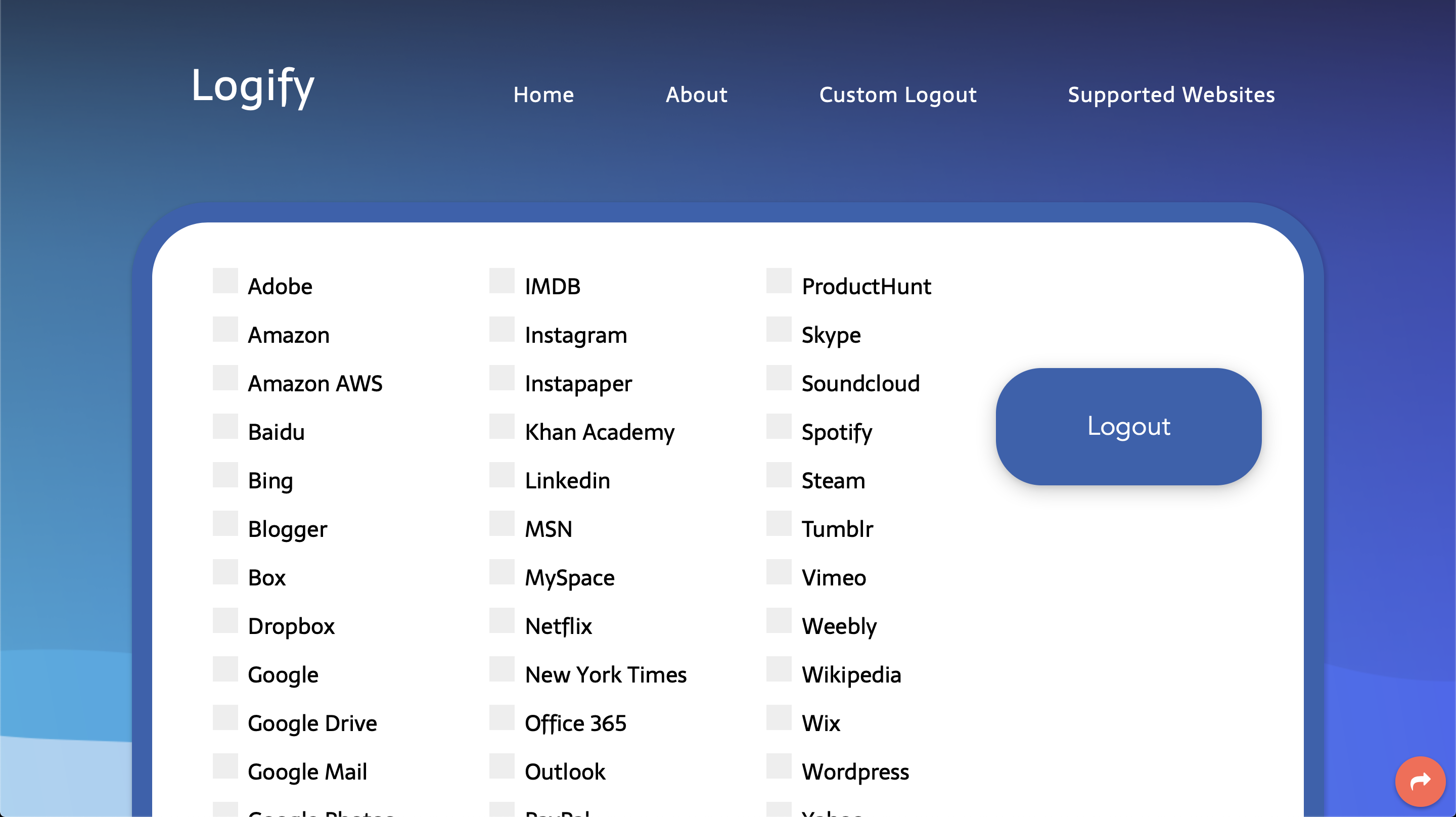Check the Dropbox checkbox

(225, 621)
